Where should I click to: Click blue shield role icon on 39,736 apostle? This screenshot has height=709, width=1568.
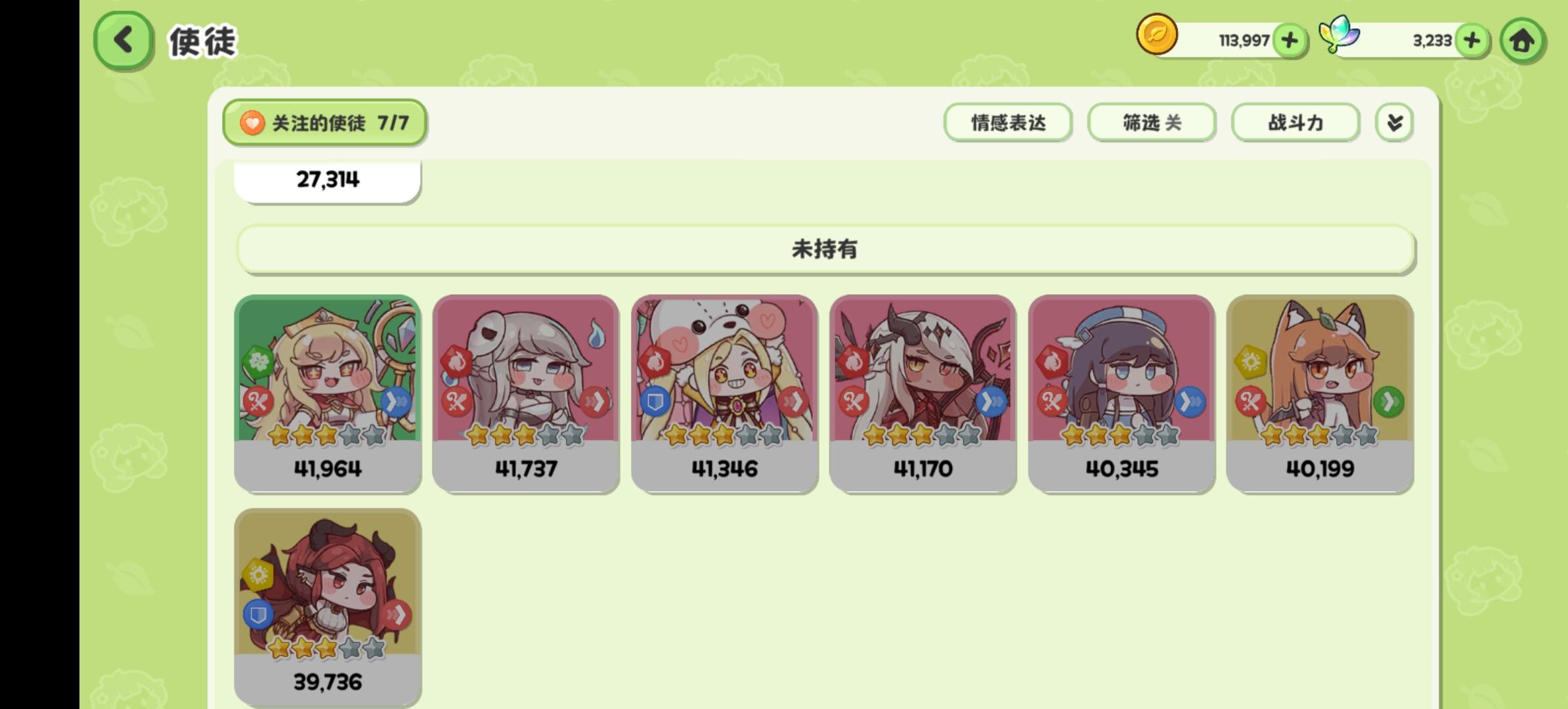coord(258,615)
